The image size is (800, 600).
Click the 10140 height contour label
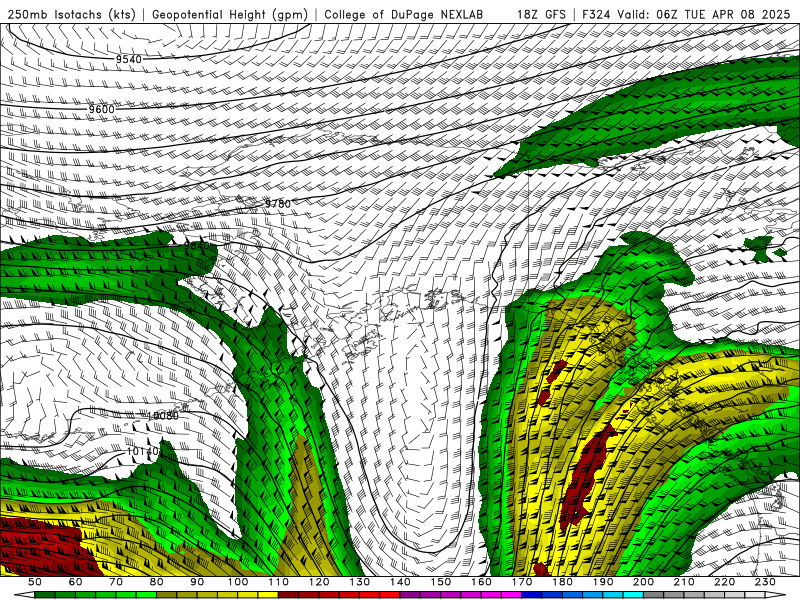142,452
